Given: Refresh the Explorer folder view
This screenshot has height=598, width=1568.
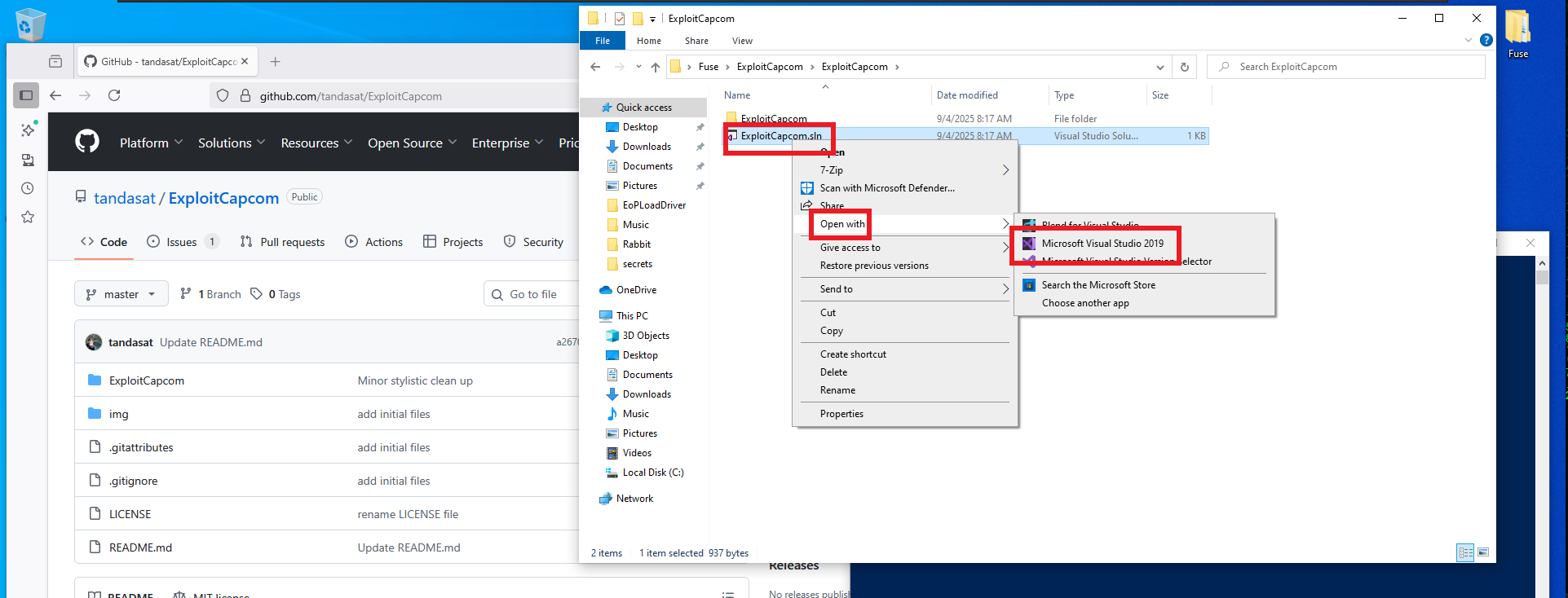Looking at the screenshot, I should (1184, 67).
